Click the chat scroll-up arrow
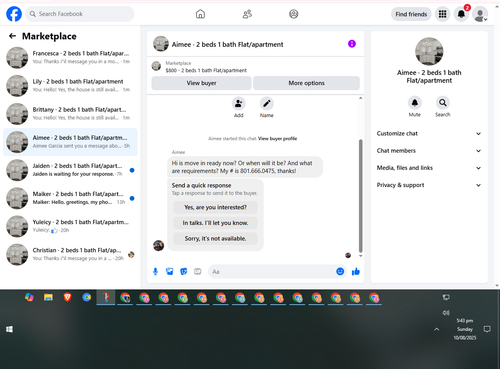Viewport: 500px width, 369px height. tap(360, 98)
